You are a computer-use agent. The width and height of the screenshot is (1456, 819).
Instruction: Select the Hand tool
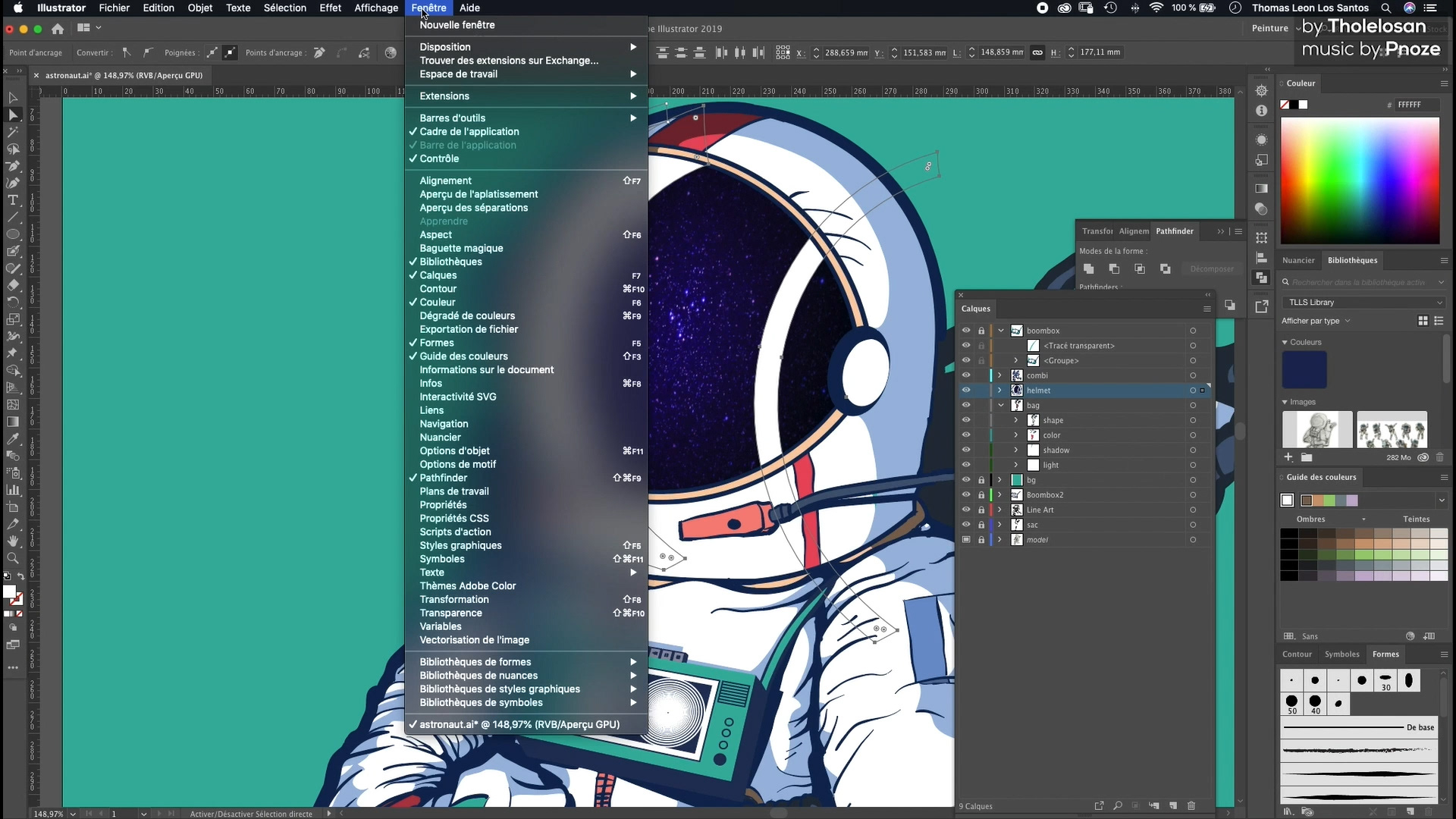click(13, 541)
